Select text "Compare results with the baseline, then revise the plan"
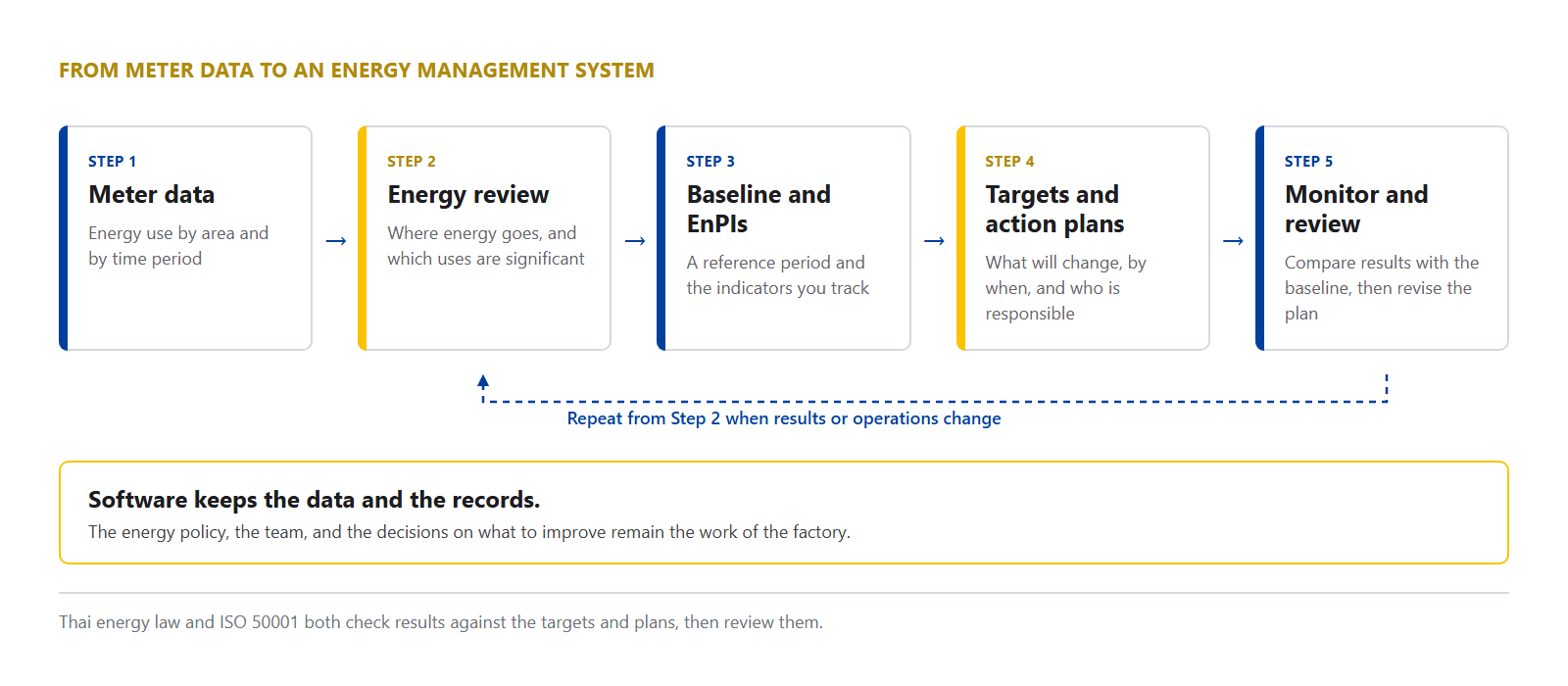The height and width of the screenshot is (686, 1568). [x=1382, y=288]
